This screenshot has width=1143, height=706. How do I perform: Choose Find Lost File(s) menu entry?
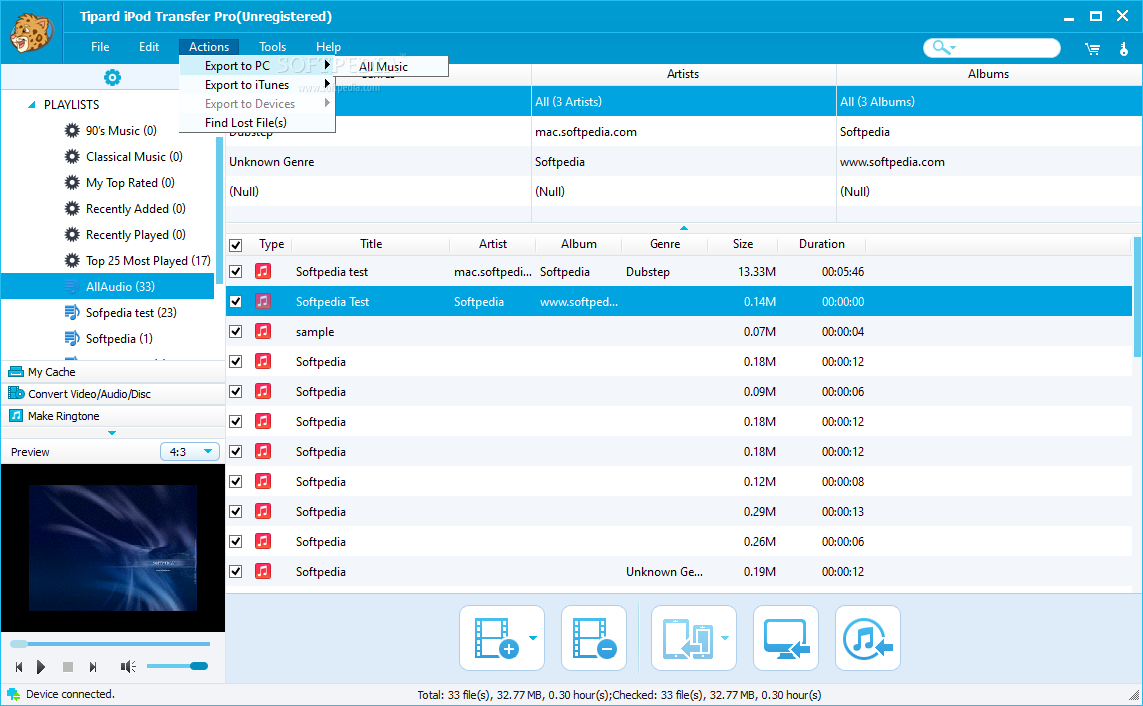pos(257,122)
